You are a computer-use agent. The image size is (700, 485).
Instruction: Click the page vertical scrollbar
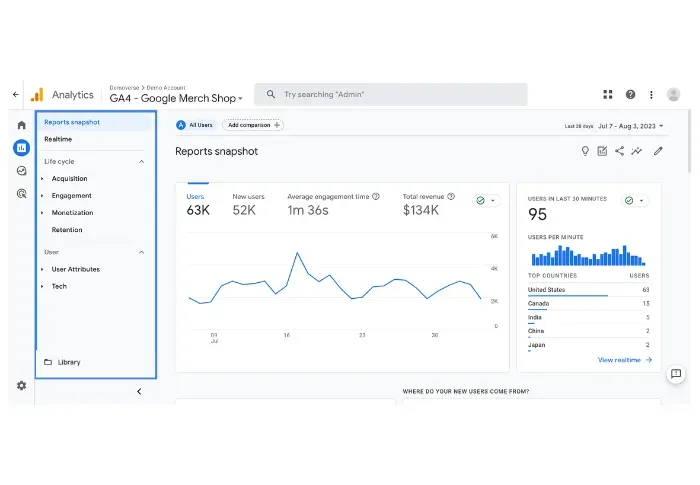[690, 142]
